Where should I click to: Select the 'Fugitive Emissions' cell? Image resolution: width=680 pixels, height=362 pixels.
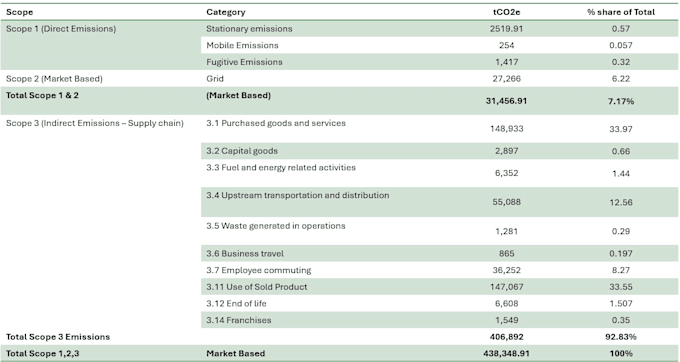245,62
